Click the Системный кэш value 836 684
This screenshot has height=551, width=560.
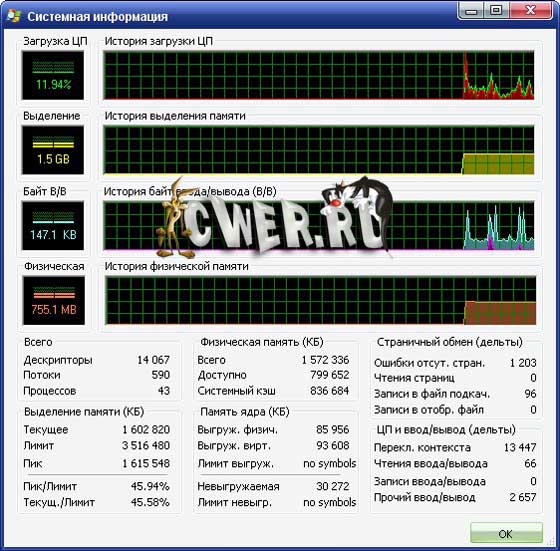coord(329,391)
